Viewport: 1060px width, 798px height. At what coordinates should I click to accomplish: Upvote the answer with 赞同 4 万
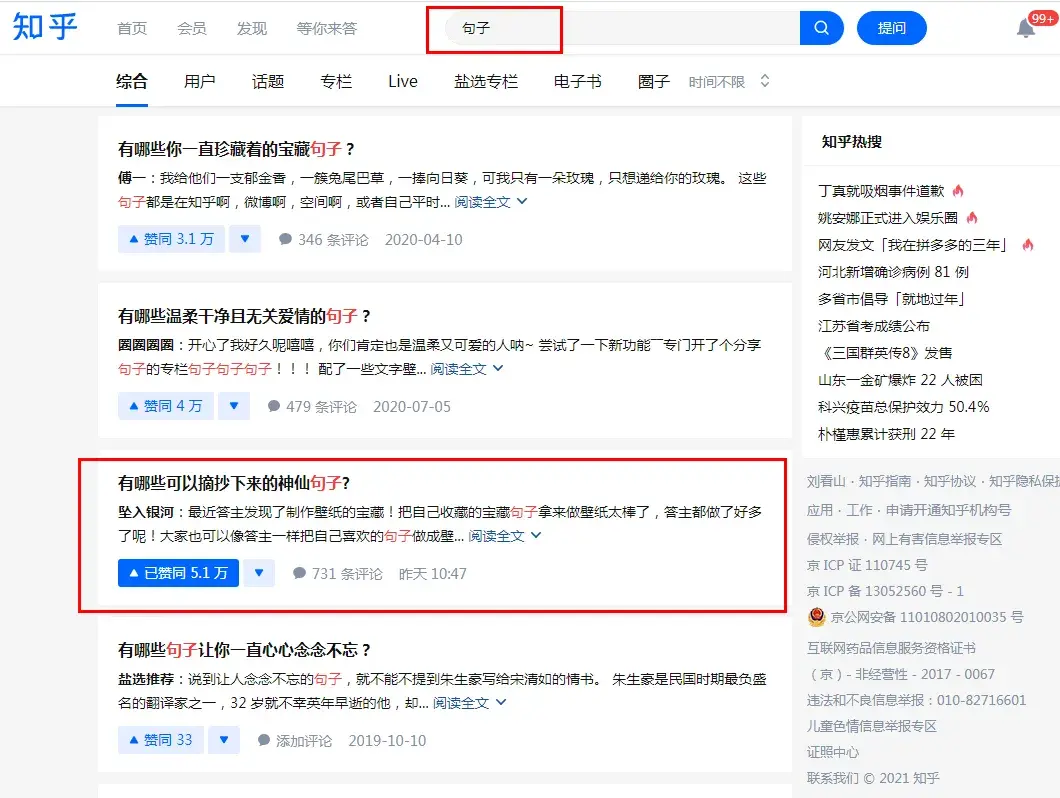point(166,406)
